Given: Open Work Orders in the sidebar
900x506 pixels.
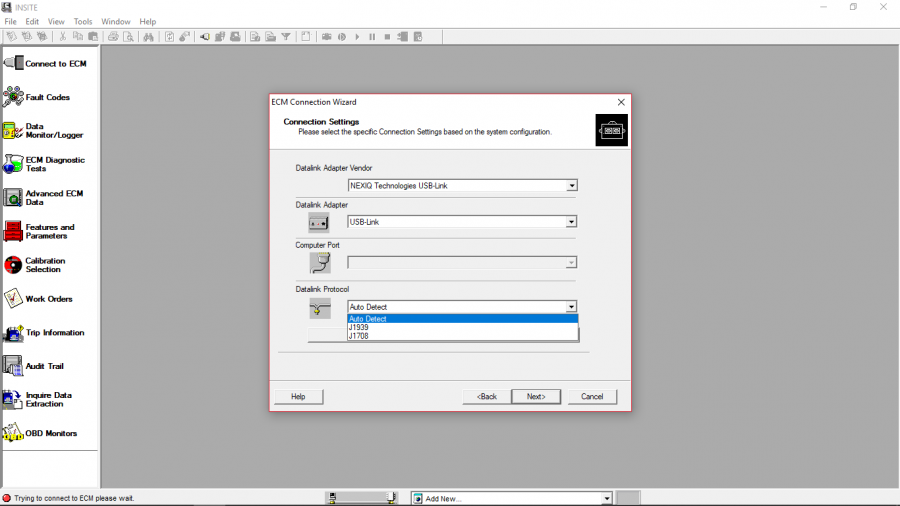Looking at the screenshot, I should [46, 299].
